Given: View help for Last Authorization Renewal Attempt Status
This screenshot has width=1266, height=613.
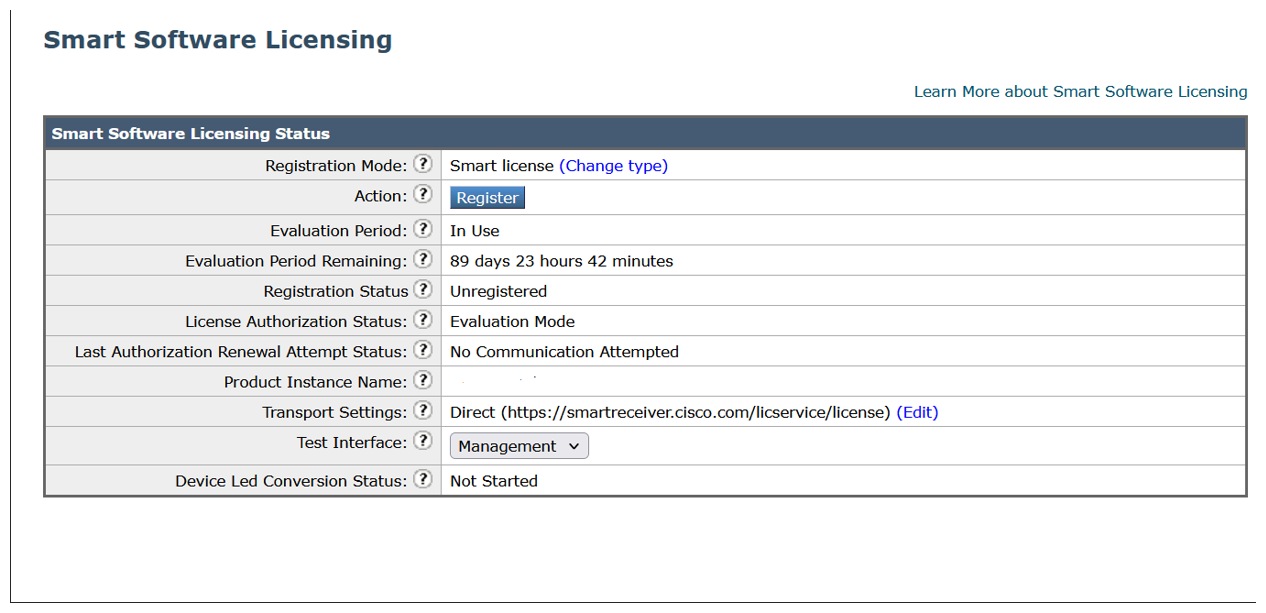Looking at the screenshot, I should 423,351.
